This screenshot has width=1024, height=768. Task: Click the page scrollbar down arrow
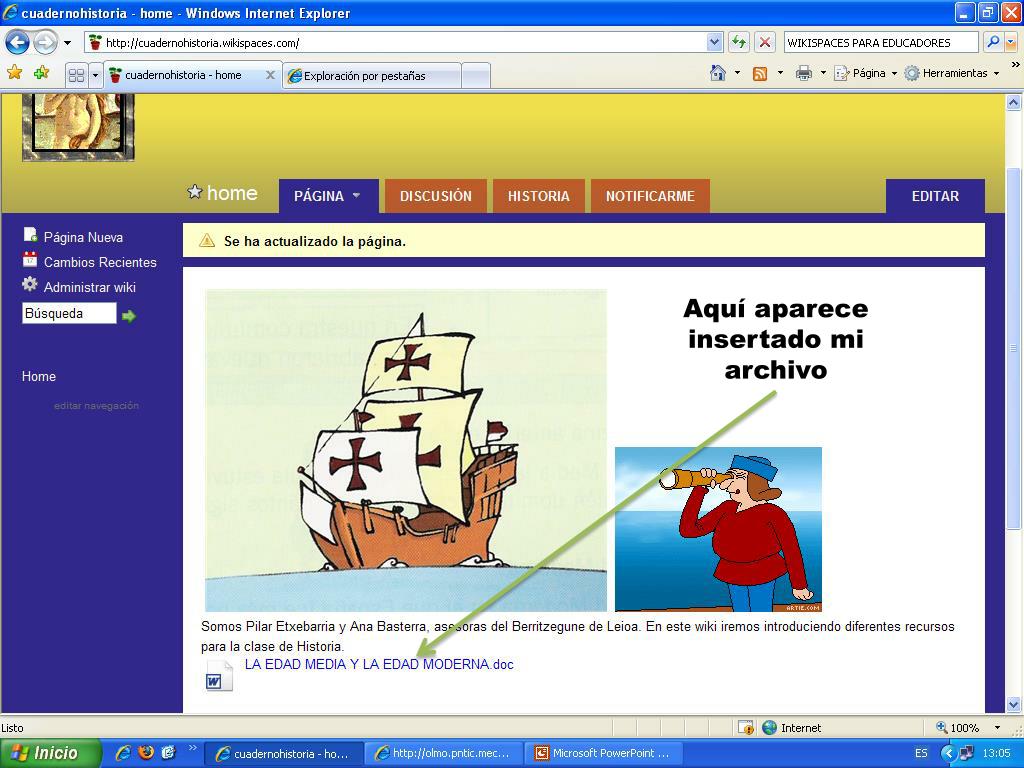pos(1014,705)
